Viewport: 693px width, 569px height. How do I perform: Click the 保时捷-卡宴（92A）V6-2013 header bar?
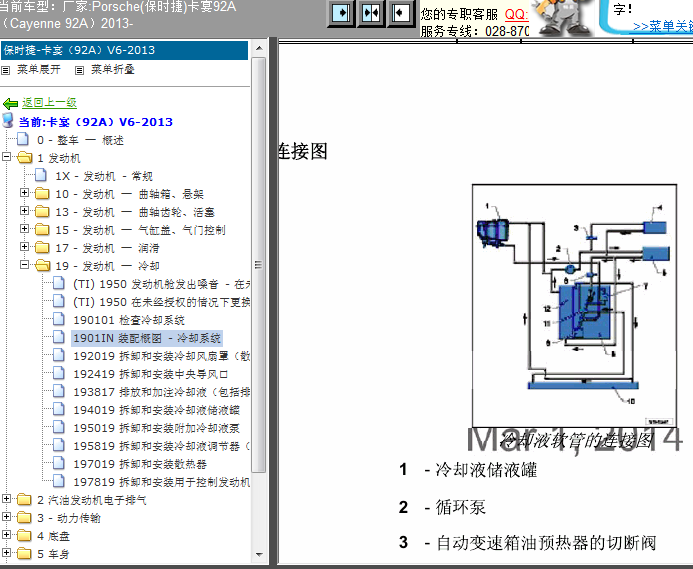coord(124,50)
